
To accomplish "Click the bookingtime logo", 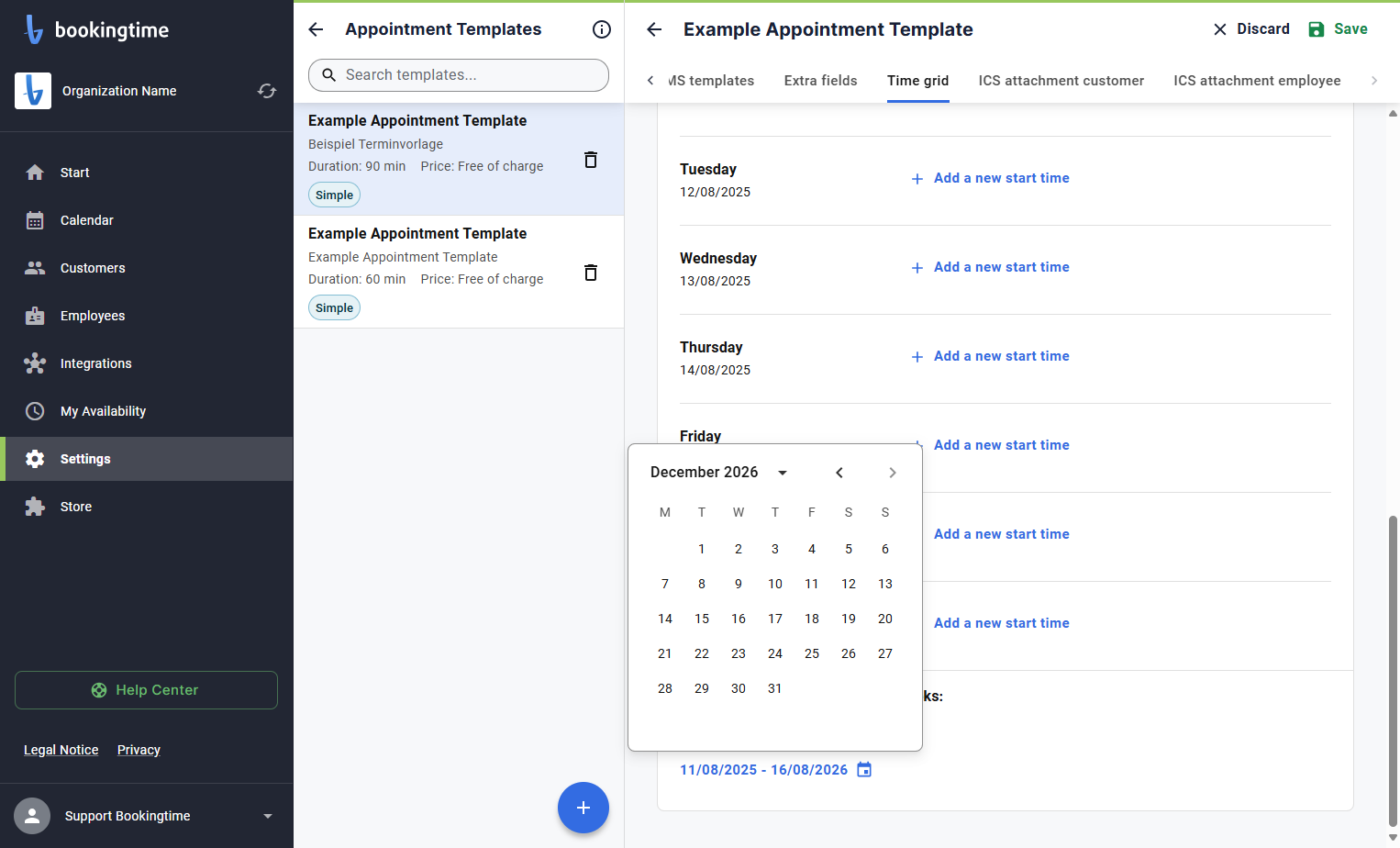I will click(96, 29).
